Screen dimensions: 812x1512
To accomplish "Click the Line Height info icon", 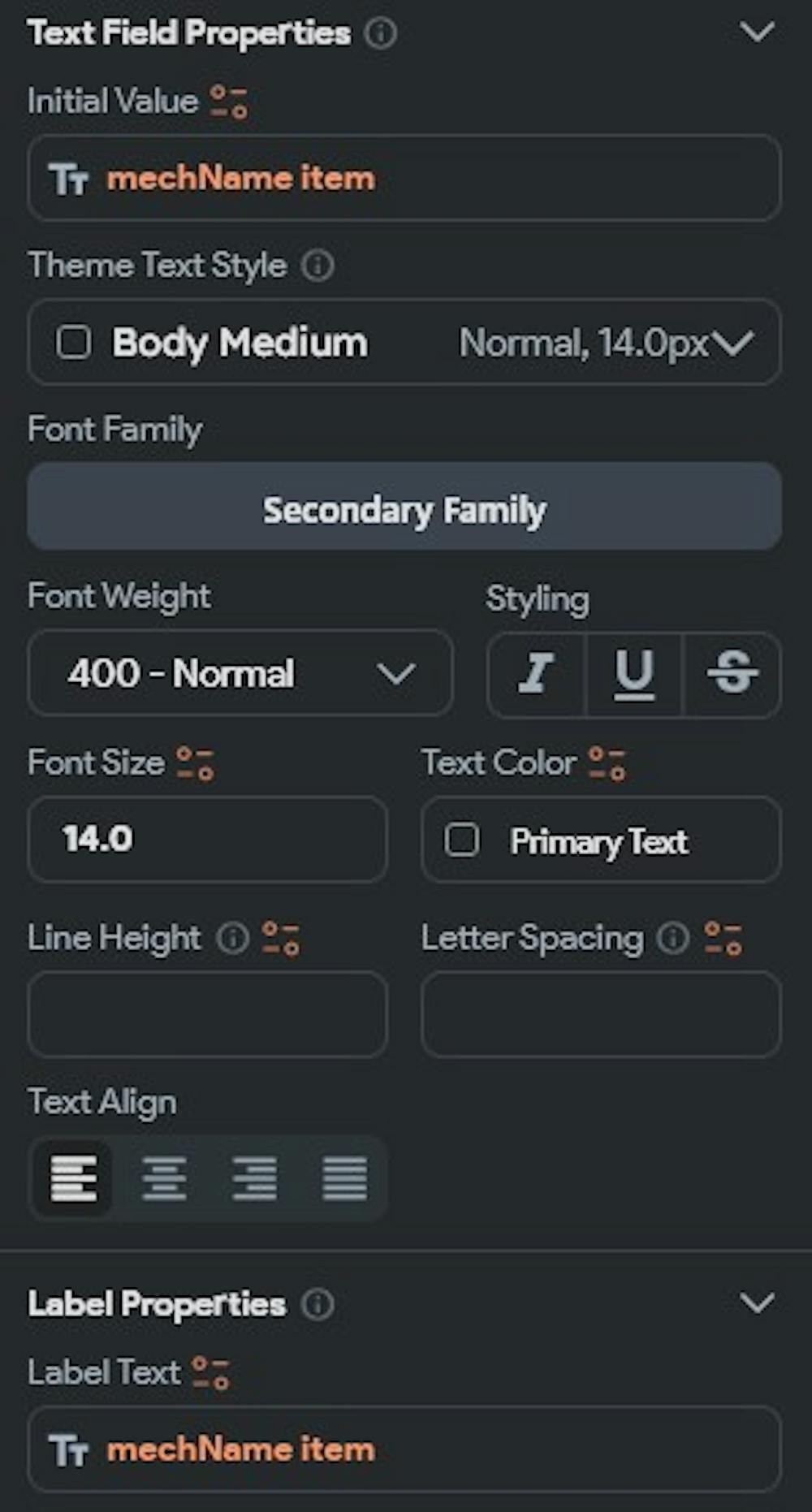I will 232,939.
